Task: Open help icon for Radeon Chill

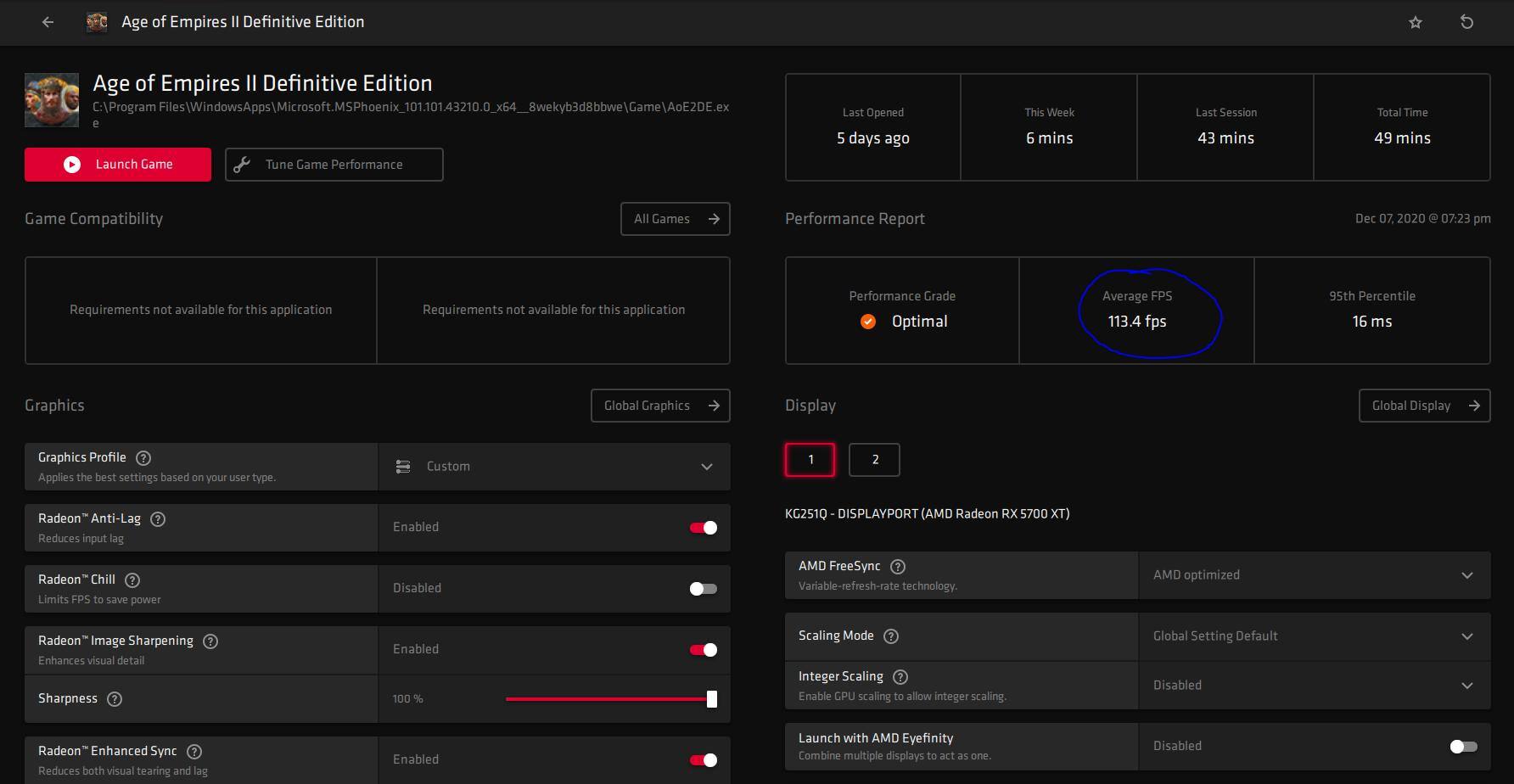Action: tap(132, 580)
